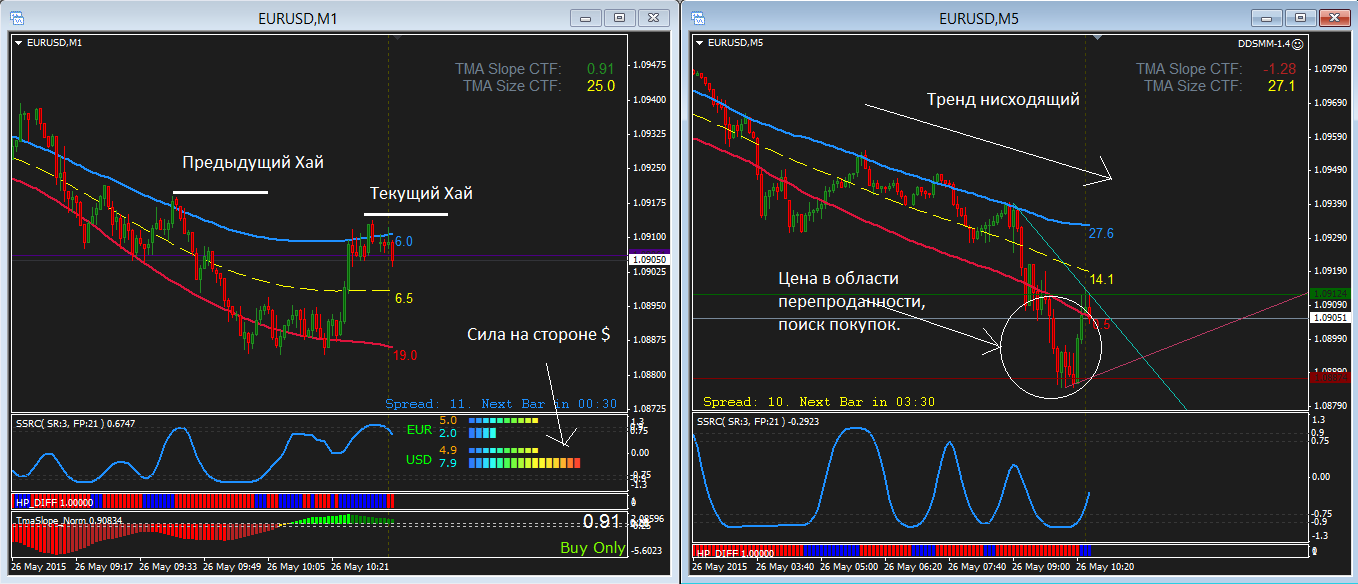Restore the EURUSD,M5 chart window

point(1299,17)
